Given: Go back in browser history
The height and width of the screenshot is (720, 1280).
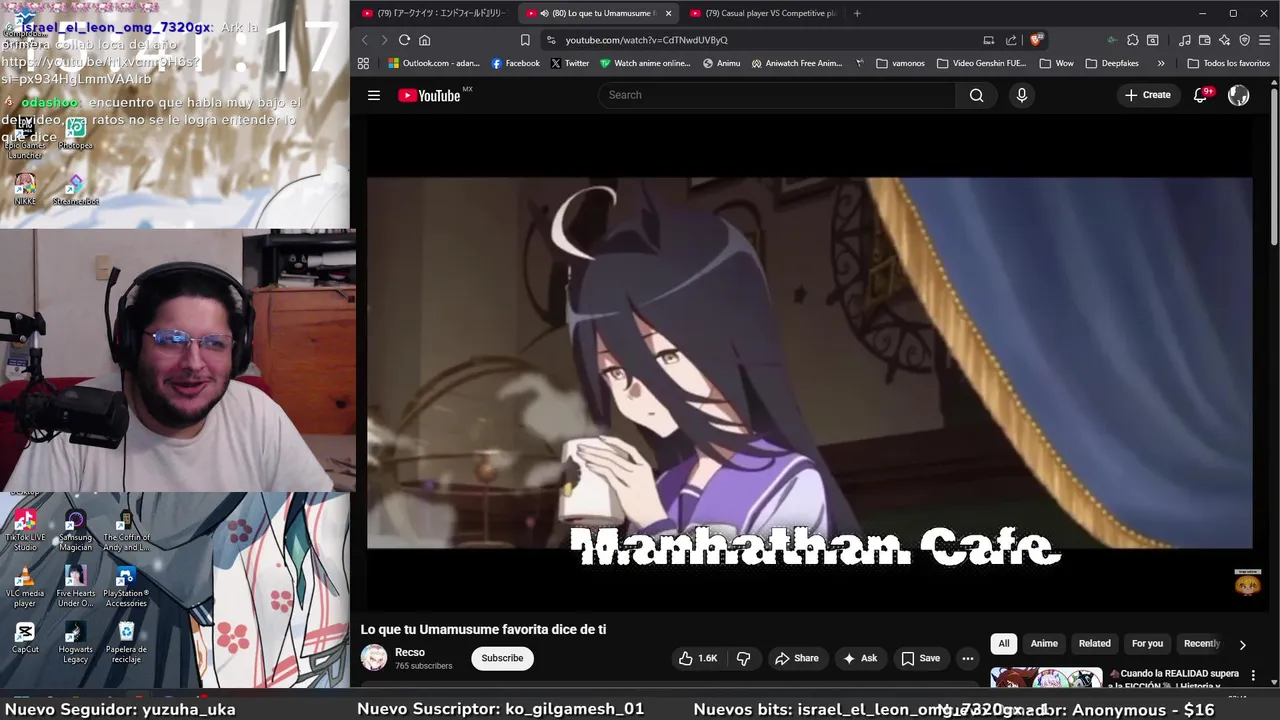Looking at the screenshot, I should coord(364,40).
